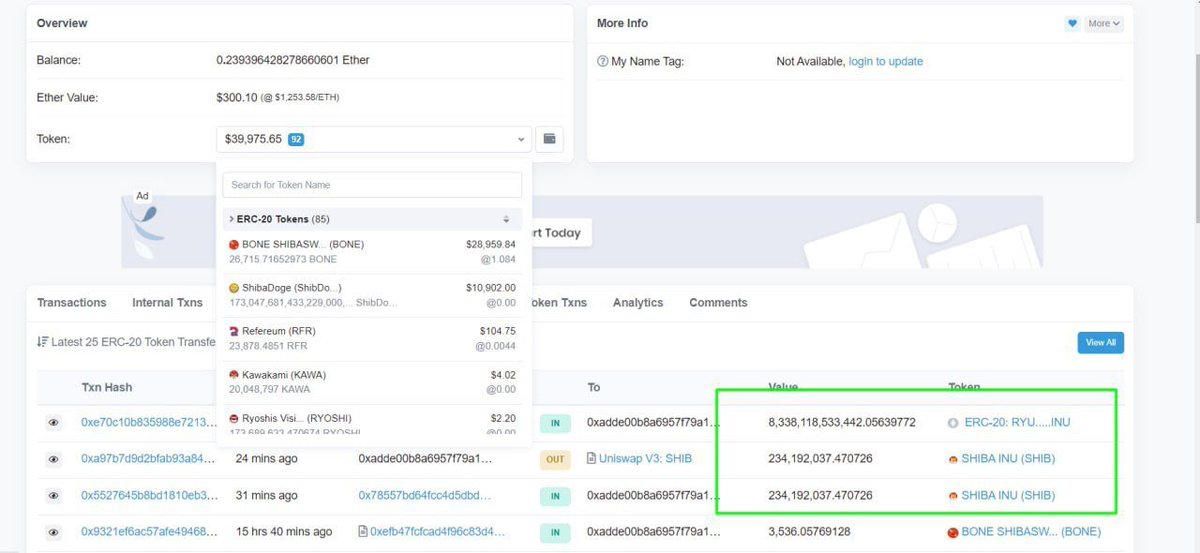1200x553 pixels.
Task: Open sender address 0x78557bd64fcc4d5dbd...
Action: (x=425, y=495)
